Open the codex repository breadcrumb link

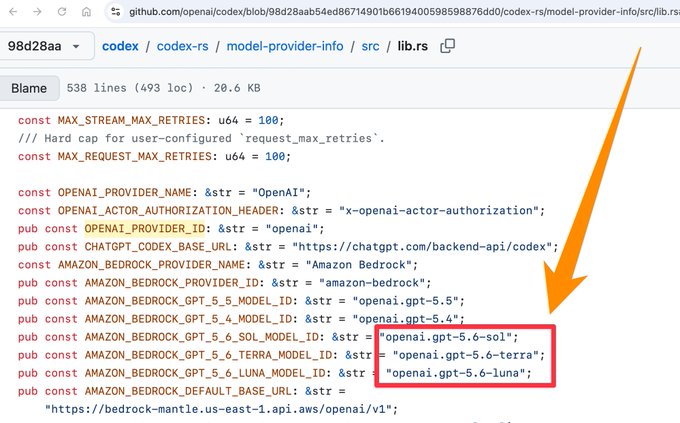[120, 46]
